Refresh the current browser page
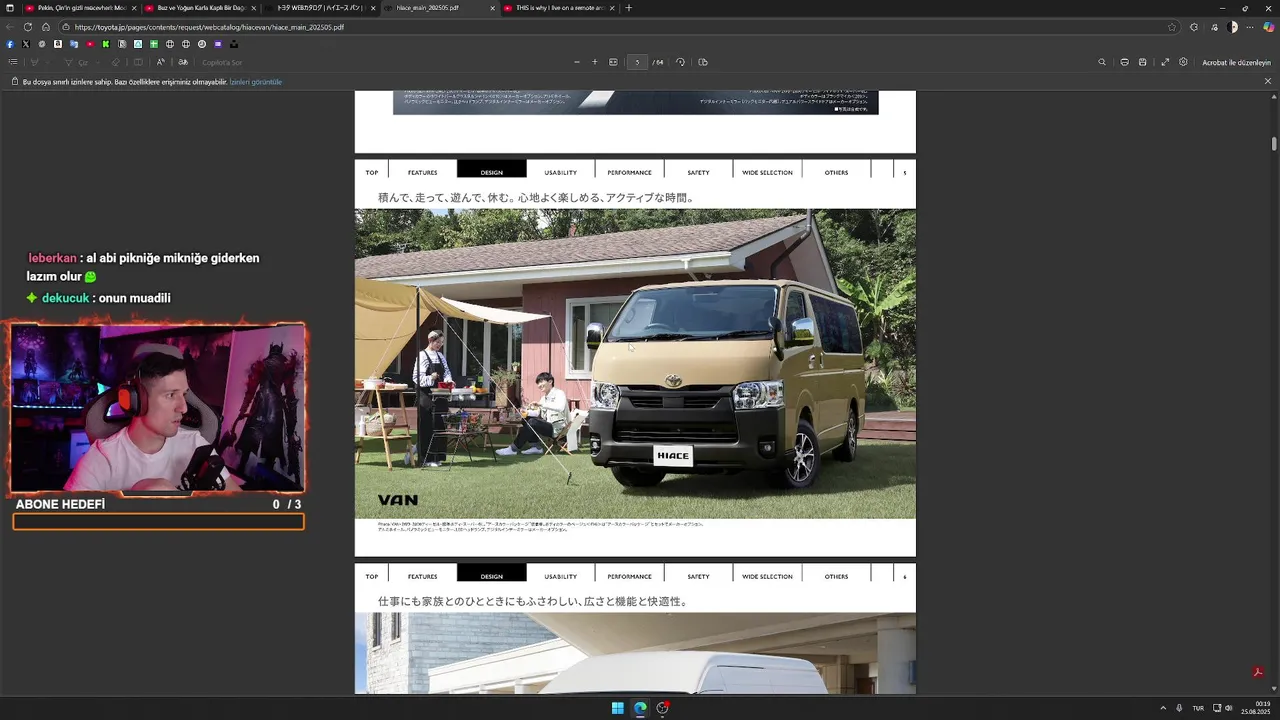The image size is (1280, 720). [x=28, y=27]
